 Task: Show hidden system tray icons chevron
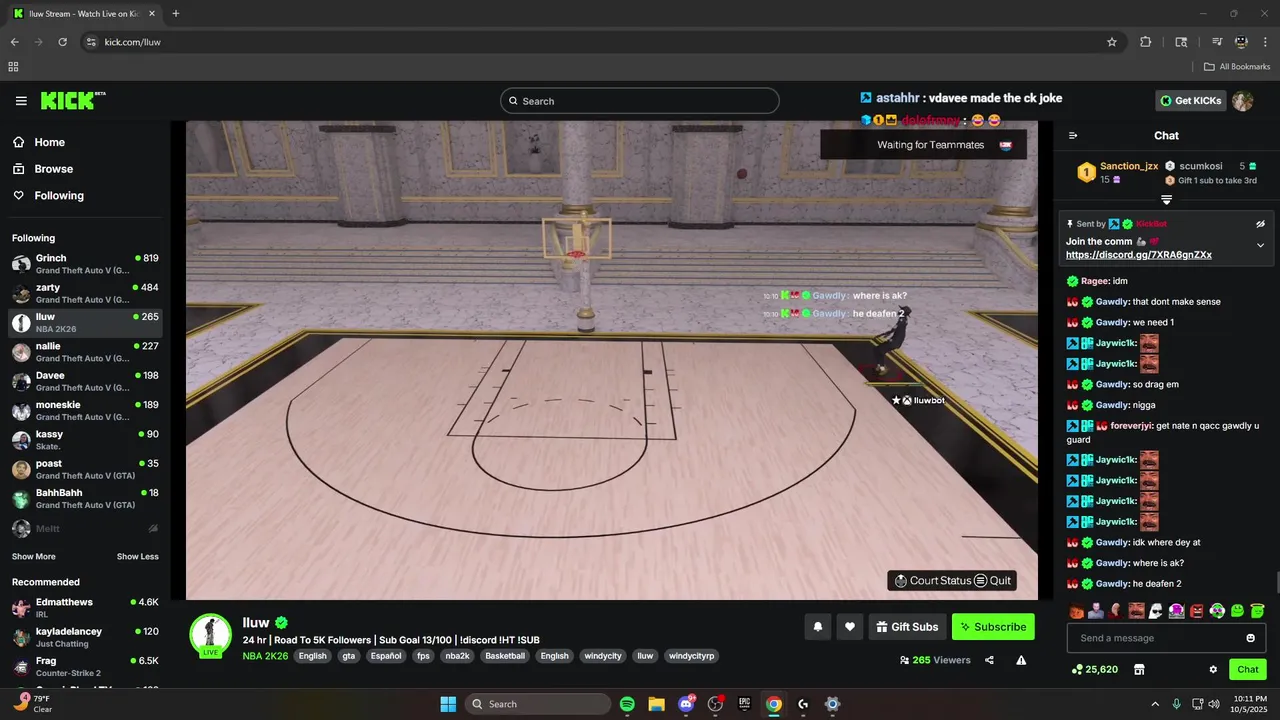1155,704
